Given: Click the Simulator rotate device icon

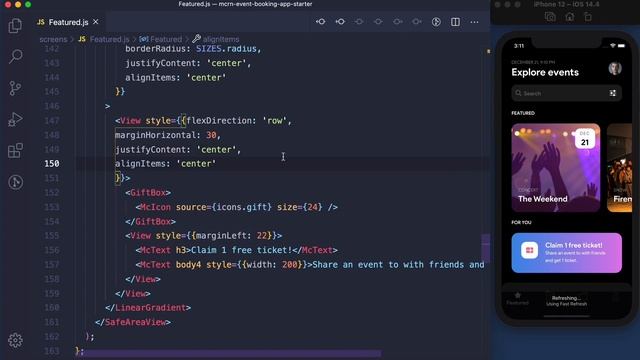Looking at the screenshot, I should point(588,17).
